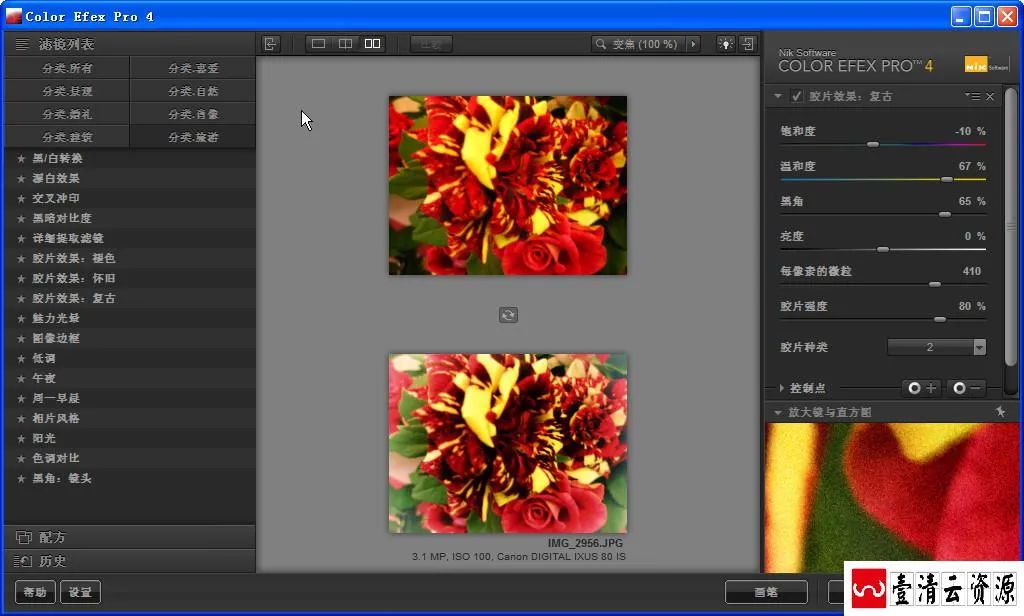Screen dimensions: 1024x616
Task: Click the upper original flower preview image
Action: click(507, 186)
